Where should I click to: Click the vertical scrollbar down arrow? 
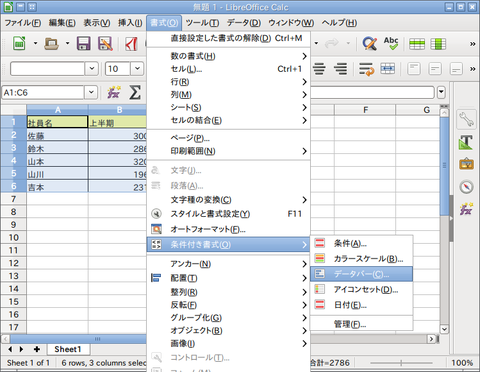click(x=444, y=329)
